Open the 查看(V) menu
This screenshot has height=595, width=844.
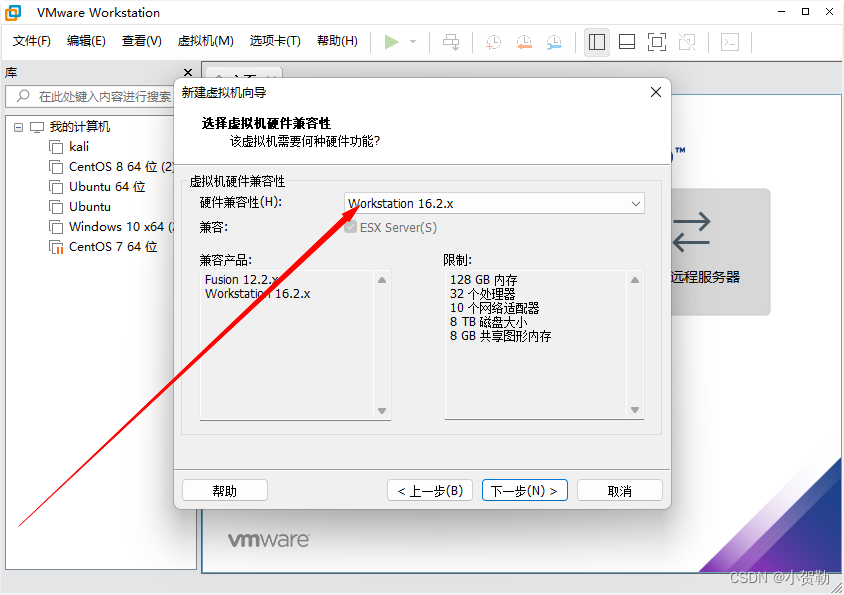[142, 41]
